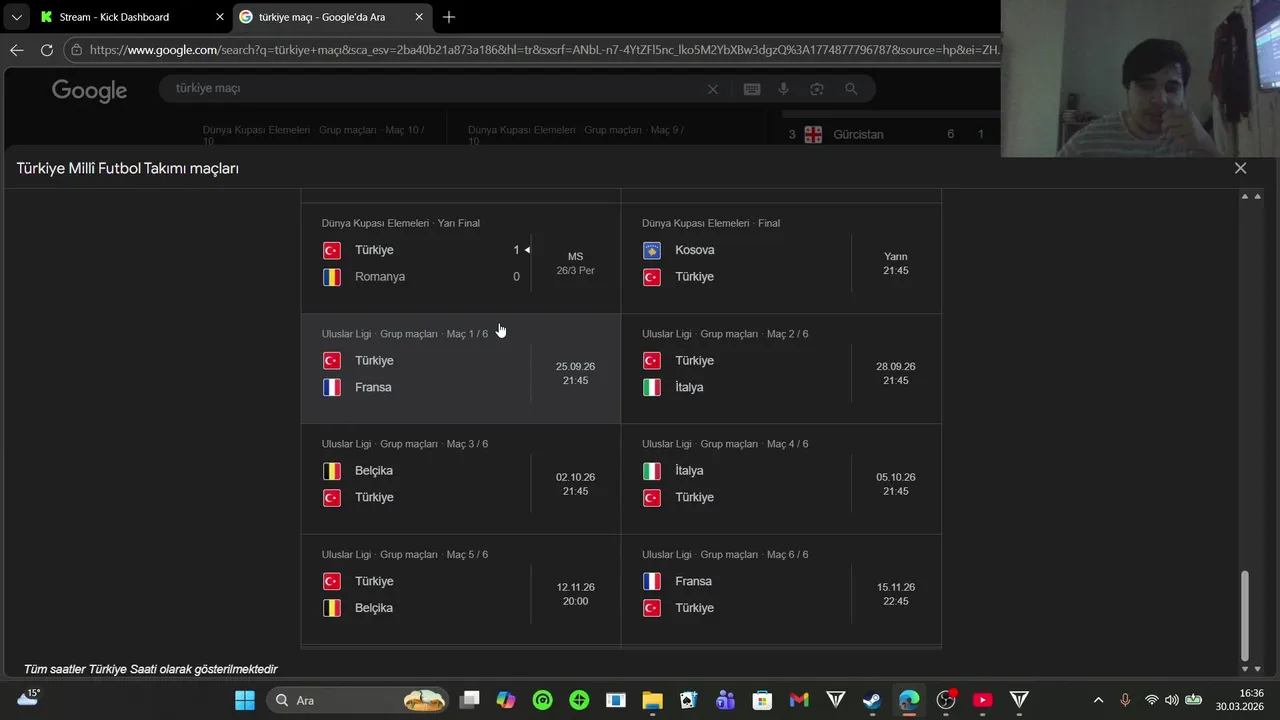The width and height of the screenshot is (1280, 720).
Task: Click the Google logo
Action: 89,90
